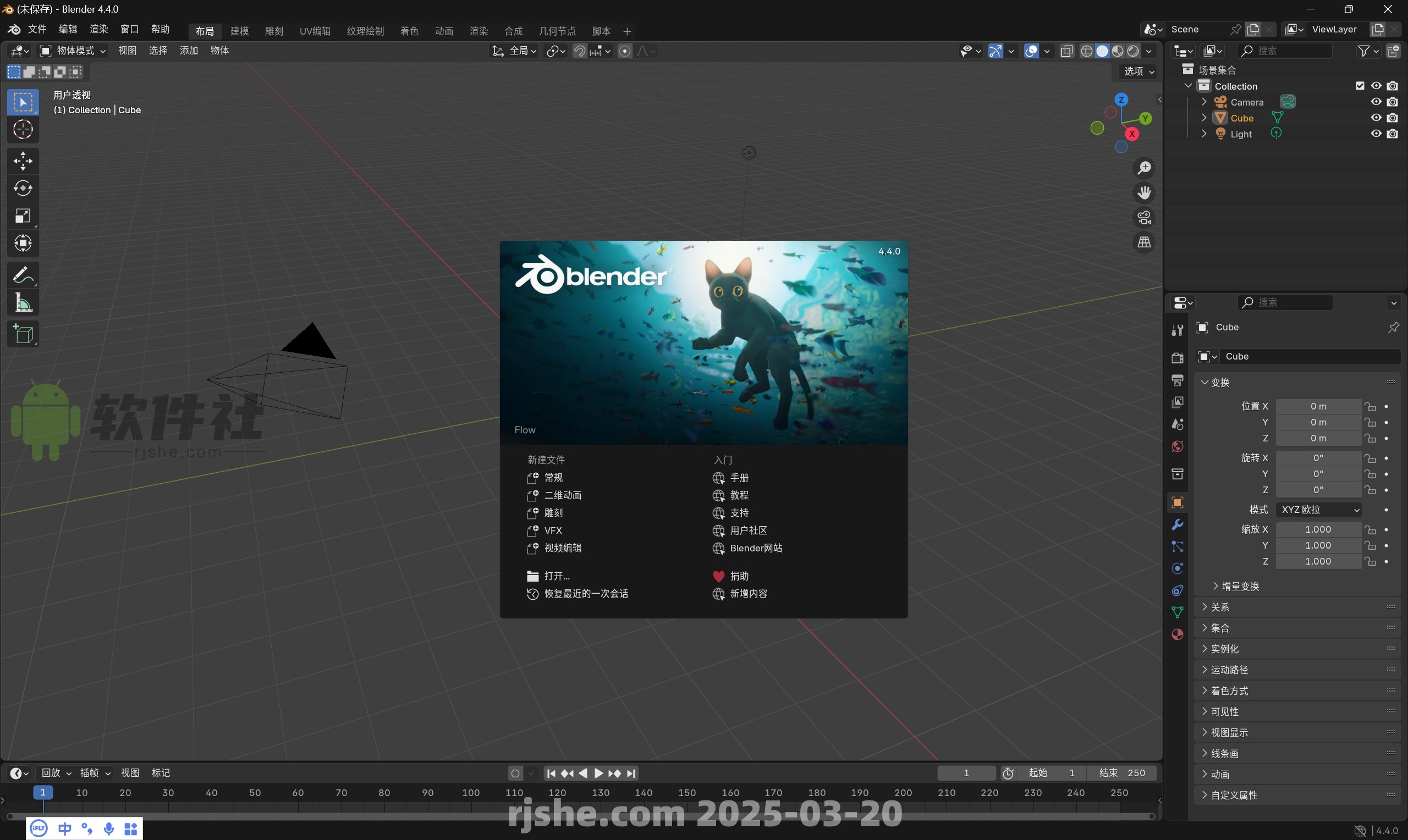1408x840 pixels.
Task: Open the World properties tab
Action: [1178, 446]
